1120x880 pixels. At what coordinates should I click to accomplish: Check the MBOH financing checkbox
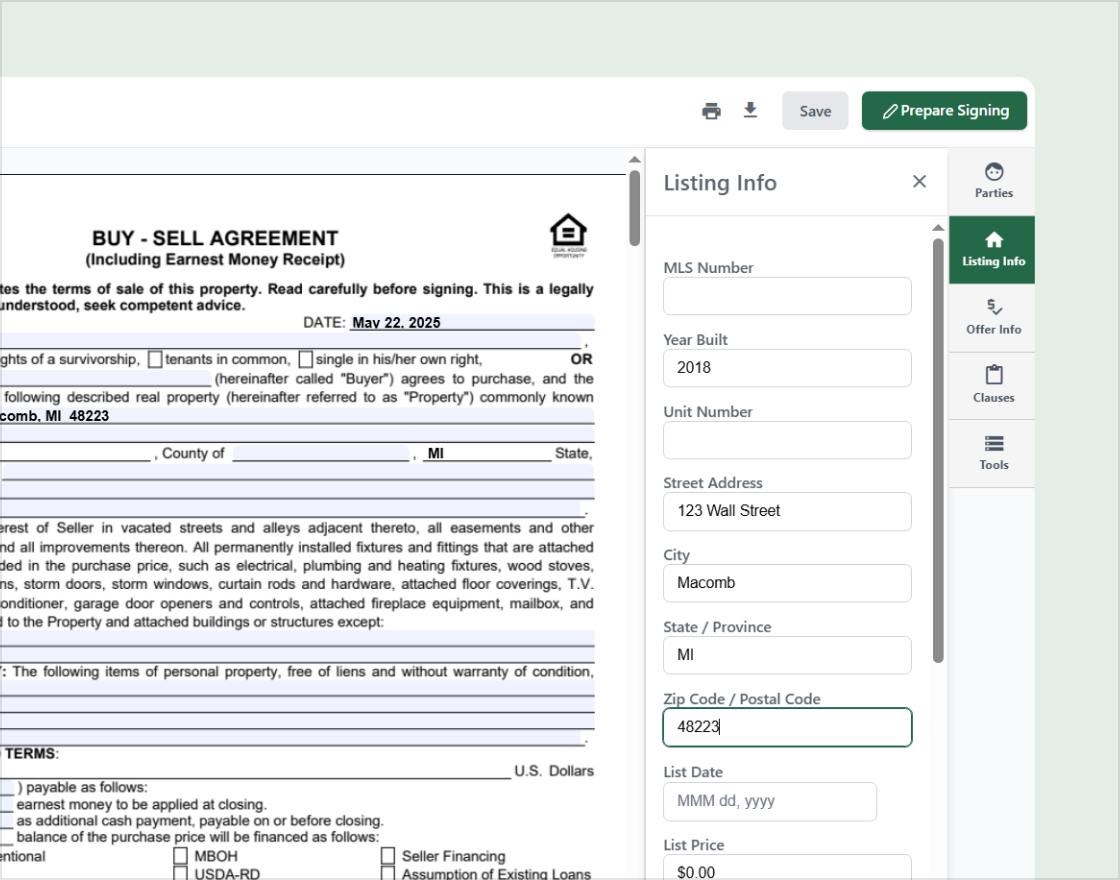pos(181,856)
